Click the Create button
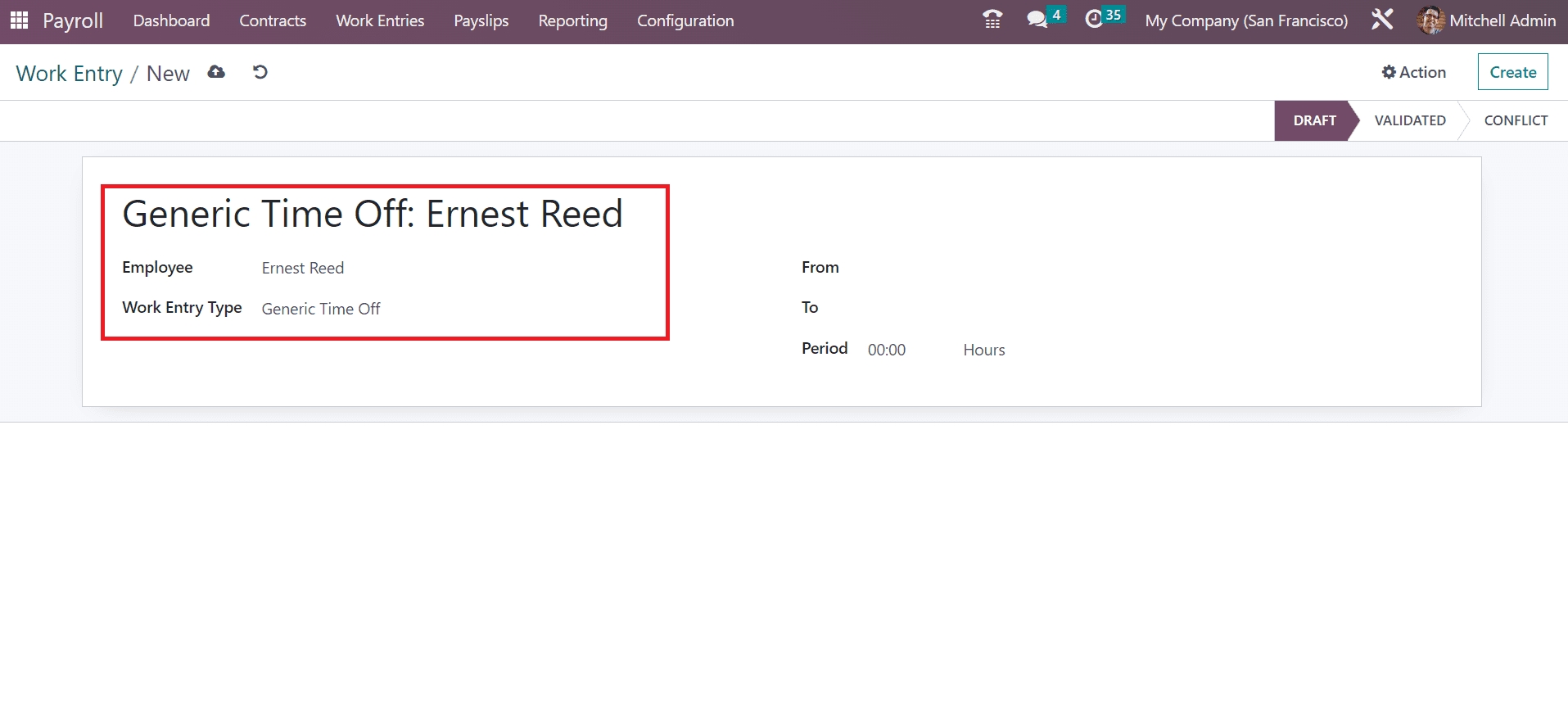This screenshot has height=728, width=1568. click(x=1512, y=72)
